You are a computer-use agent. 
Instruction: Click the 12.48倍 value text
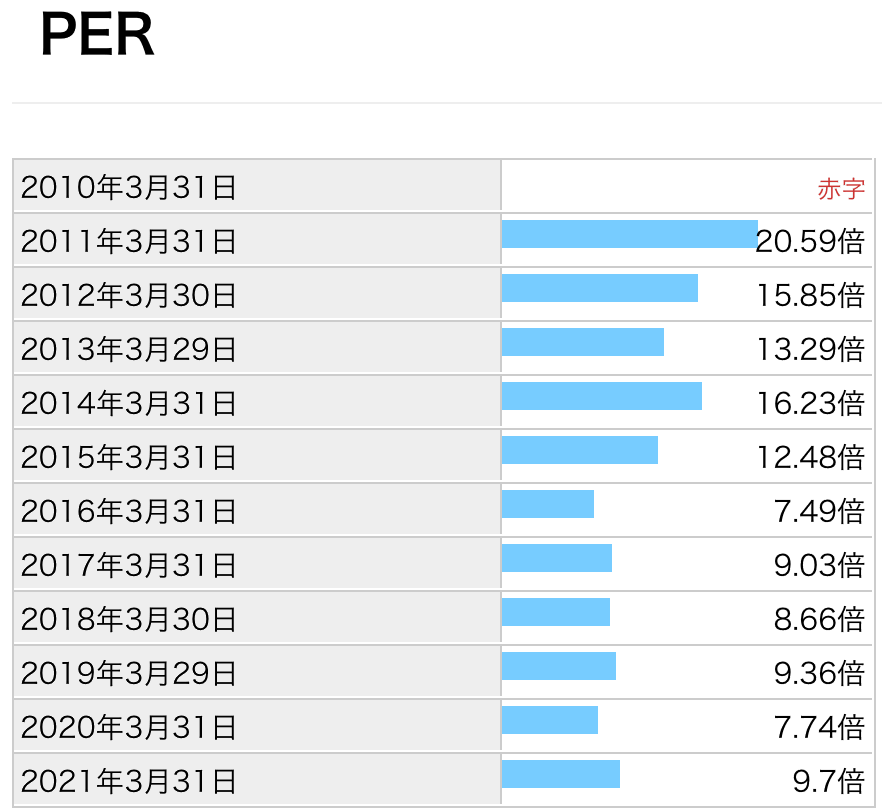coord(811,457)
